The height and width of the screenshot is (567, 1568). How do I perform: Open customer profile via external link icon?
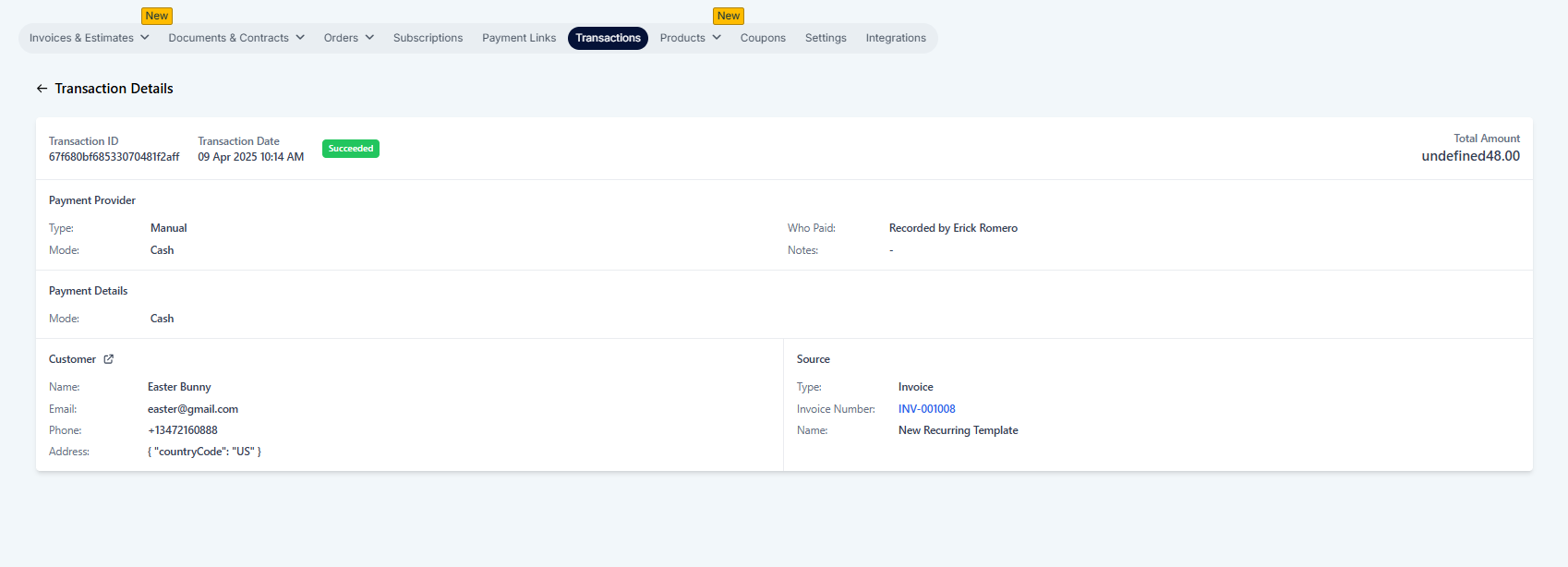(x=108, y=359)
